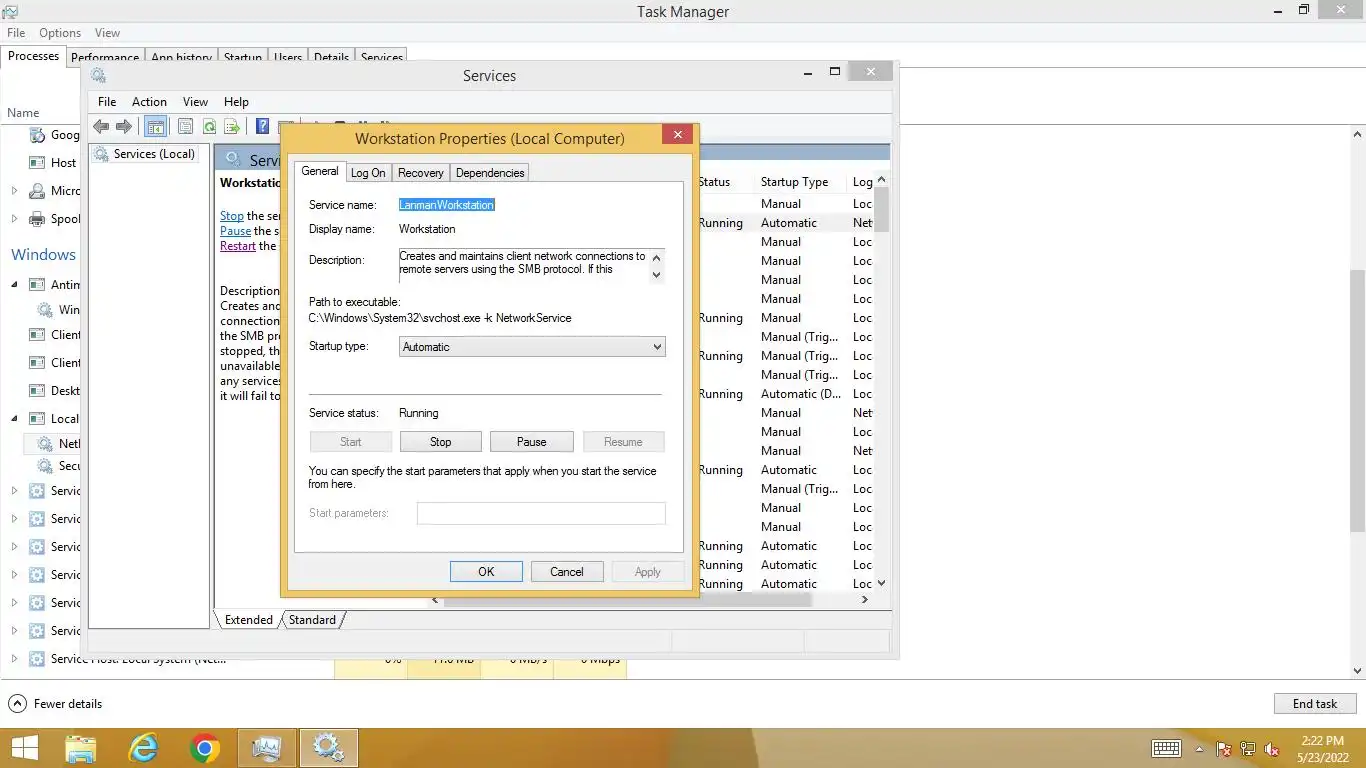Click Services list horizontal scrollbar thumb
Viewport: 1366px width, 768px height.
(x=627, y=600)
